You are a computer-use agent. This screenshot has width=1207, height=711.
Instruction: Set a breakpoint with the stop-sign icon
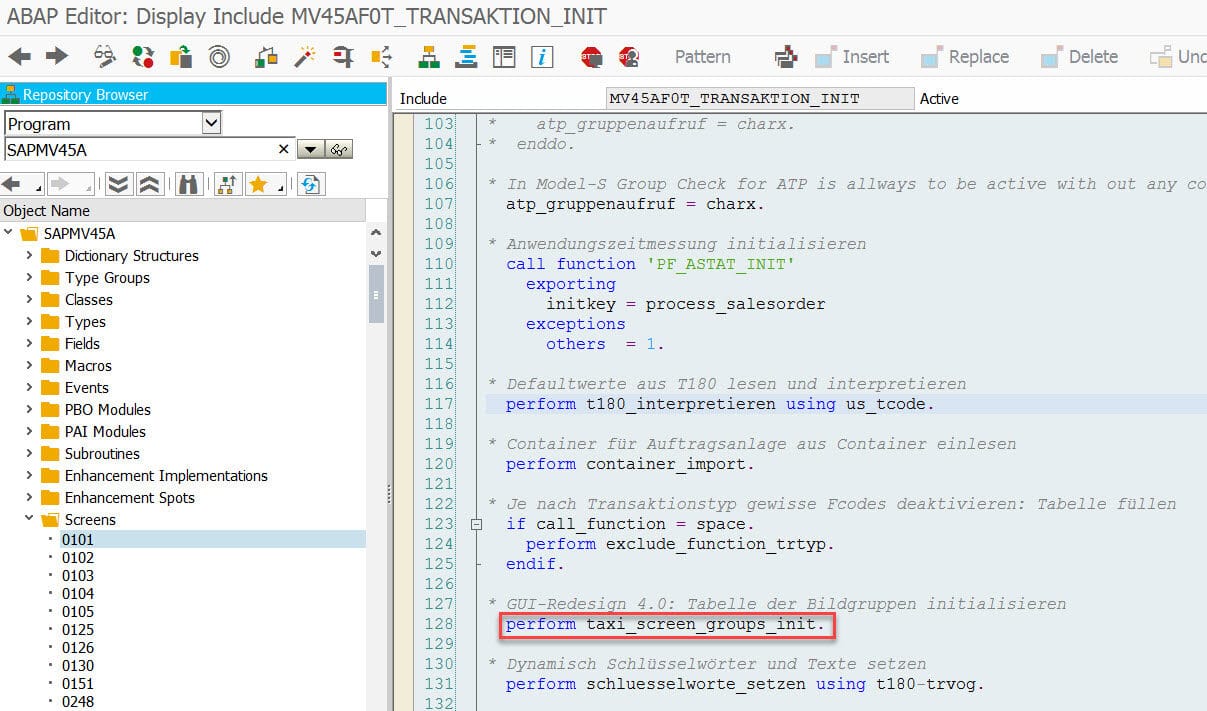click(x=591, y=57)
